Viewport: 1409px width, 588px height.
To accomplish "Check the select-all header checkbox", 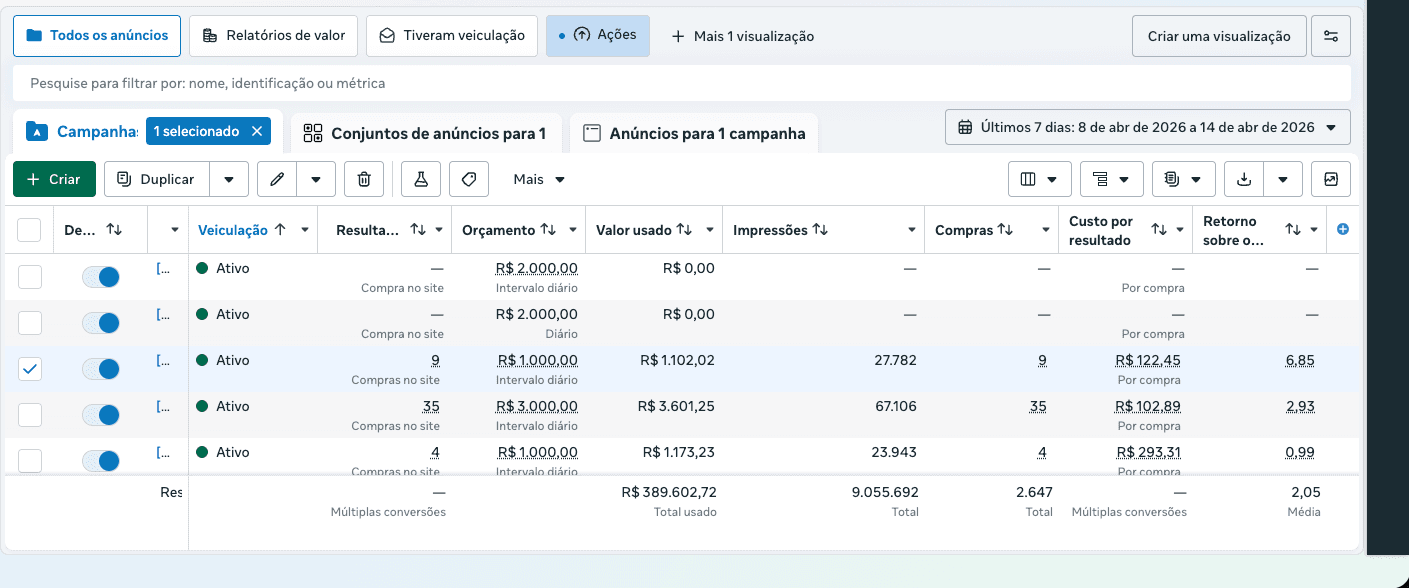I will tap(30, 230).
